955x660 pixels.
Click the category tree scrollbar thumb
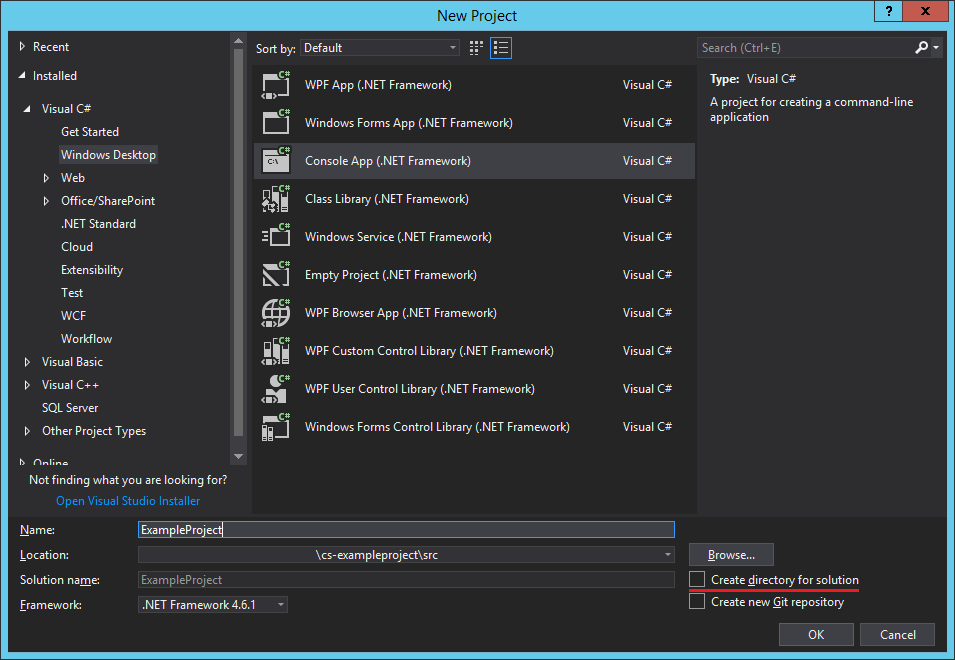coord(238,243)
